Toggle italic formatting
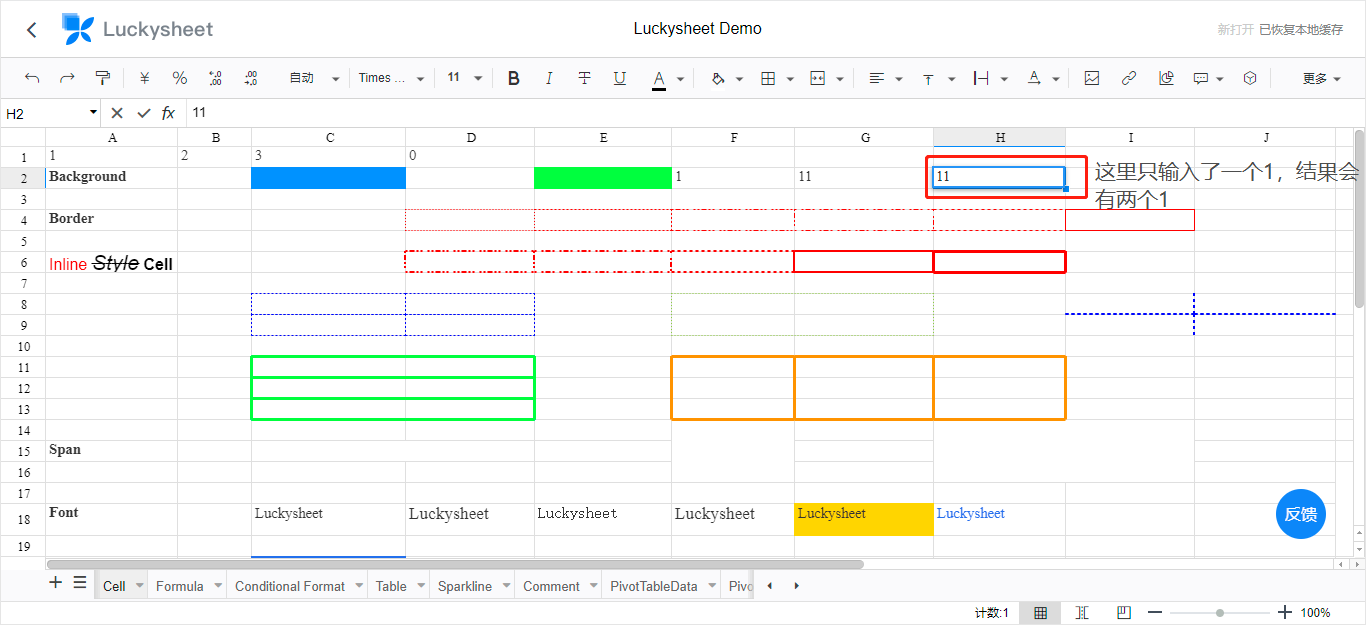 click(549, 78)
